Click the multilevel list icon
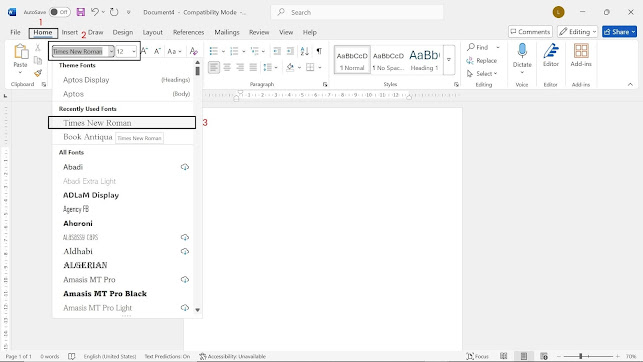Image resolution: width=643 pixels, height=362 pixels. point(255,51)
